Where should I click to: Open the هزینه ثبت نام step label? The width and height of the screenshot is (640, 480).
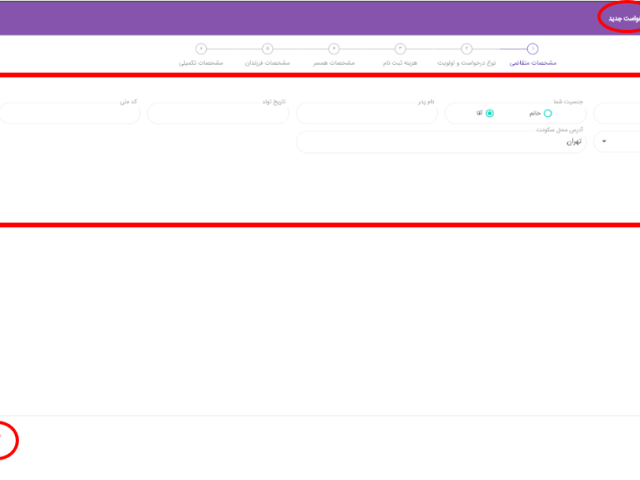(x=400, y=63)
